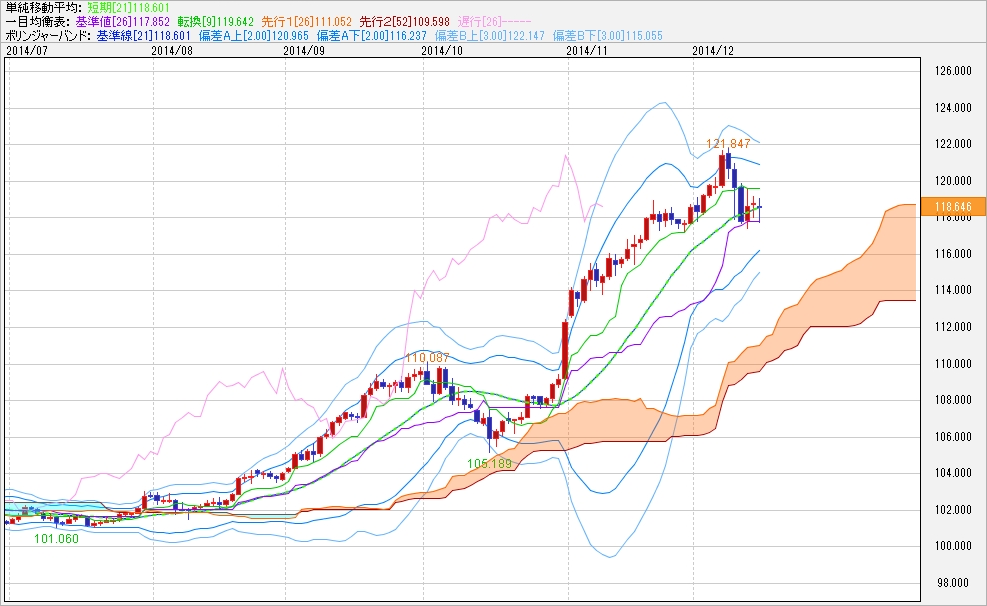Click the 121.847 high price marker
The height and width of the screenshot is (606, 987).
tap(728, 144)
